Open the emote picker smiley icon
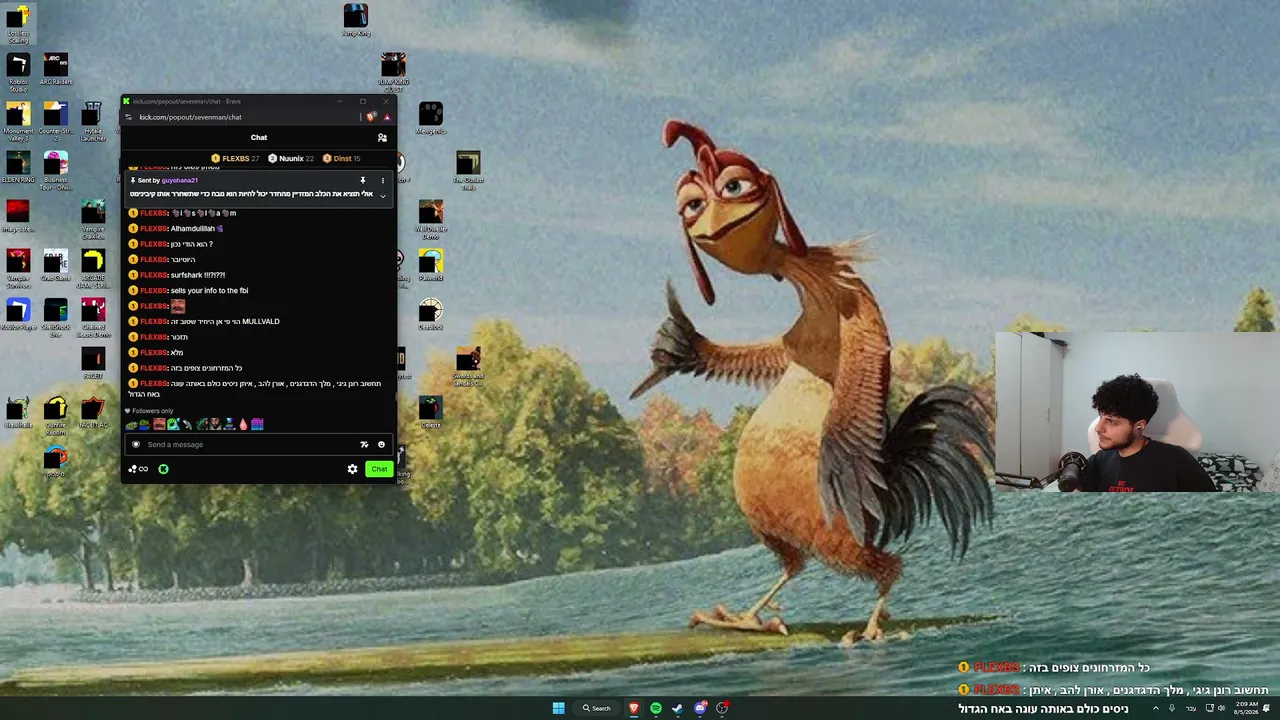This screenshot has width=1280, height=720. point(381,444)
